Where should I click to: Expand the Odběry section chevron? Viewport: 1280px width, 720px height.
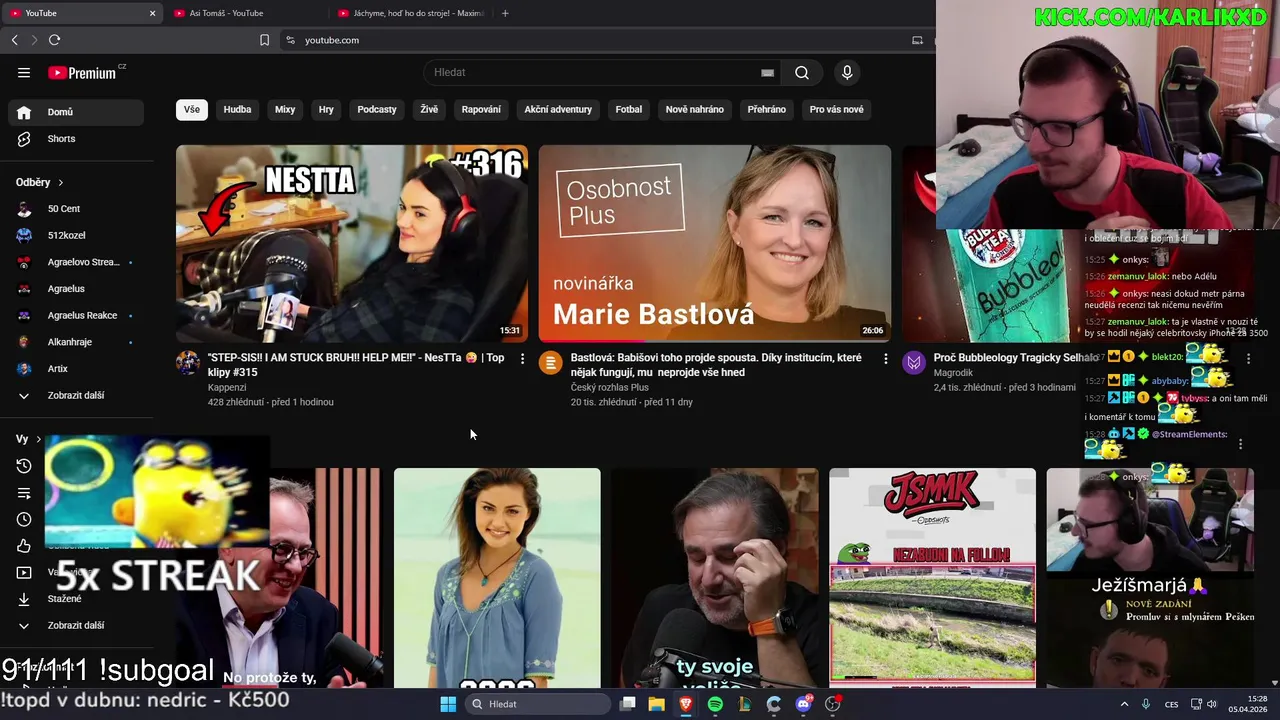pyautogui.click(x=60, y=183)
